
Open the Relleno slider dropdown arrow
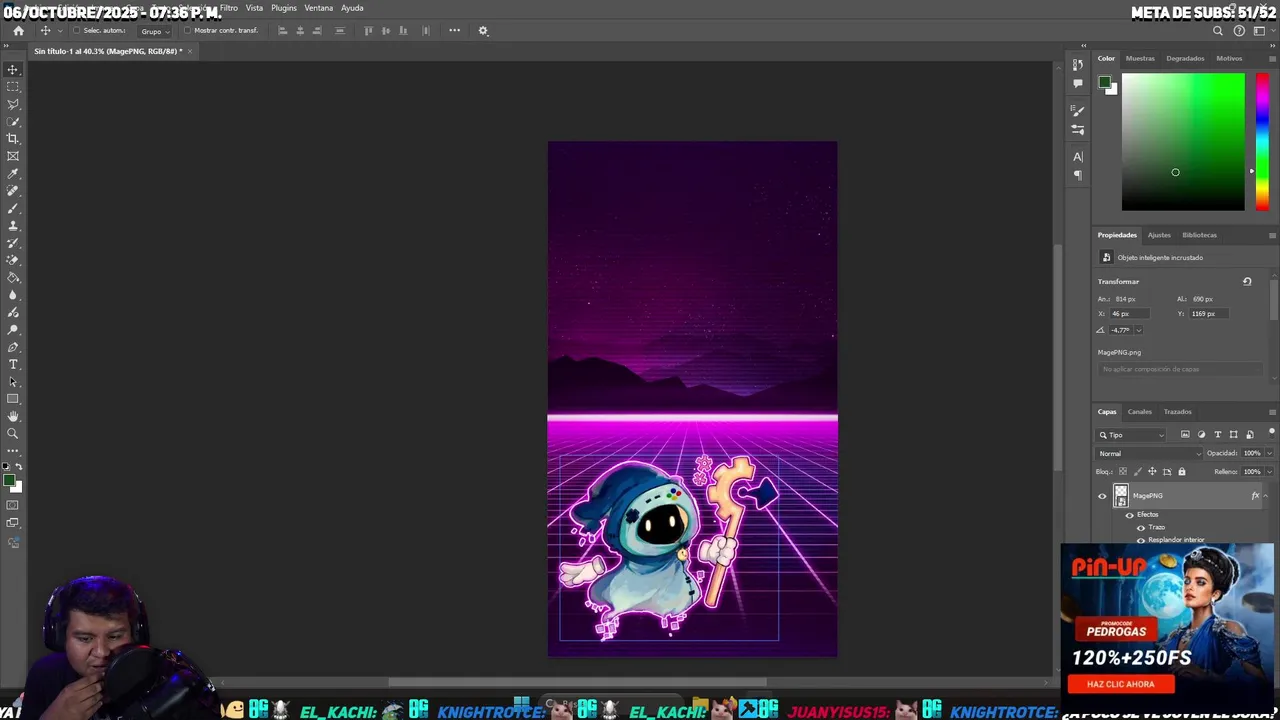pyautogui.click(x=1267, y=471)
